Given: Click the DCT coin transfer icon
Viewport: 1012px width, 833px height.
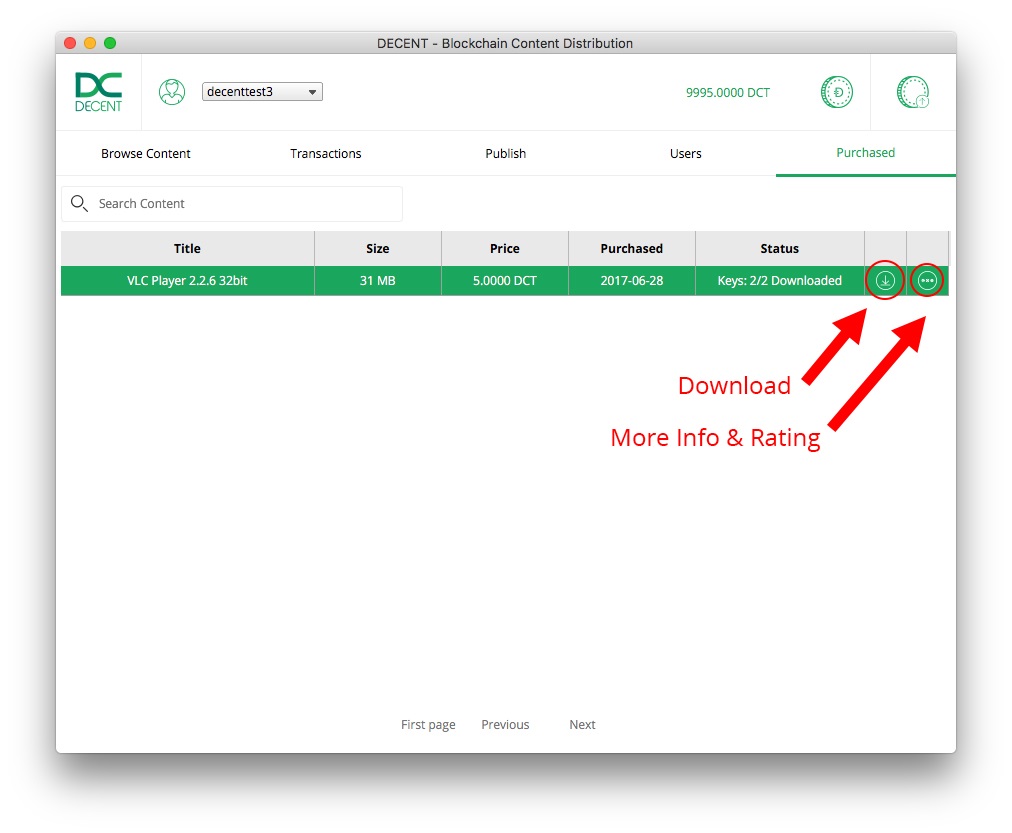Looking at the screenshot, I should click(836, 92).
